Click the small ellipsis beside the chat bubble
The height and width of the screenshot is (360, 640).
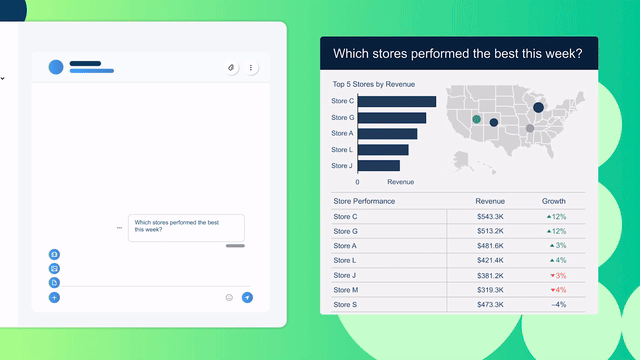point(119,228)
